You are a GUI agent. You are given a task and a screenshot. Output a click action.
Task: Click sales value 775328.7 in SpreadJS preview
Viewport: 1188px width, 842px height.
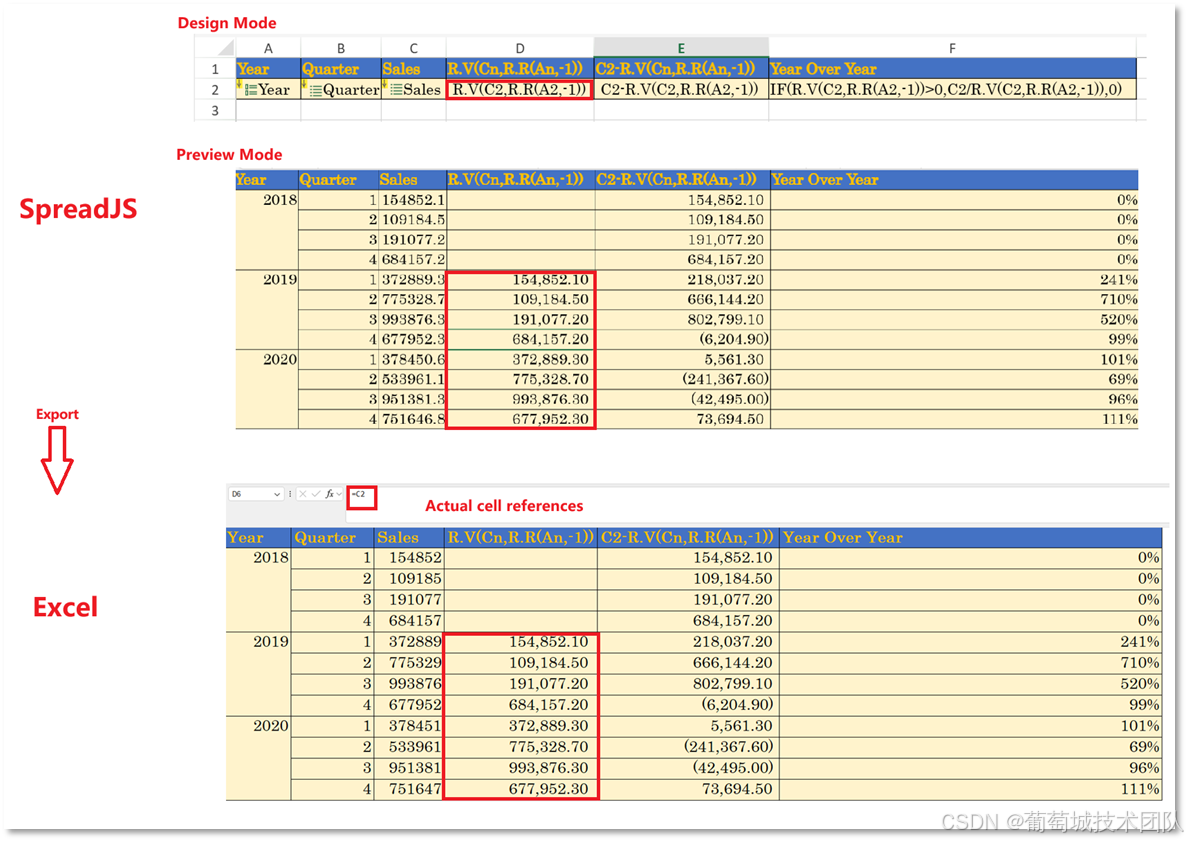click(413, 299)
